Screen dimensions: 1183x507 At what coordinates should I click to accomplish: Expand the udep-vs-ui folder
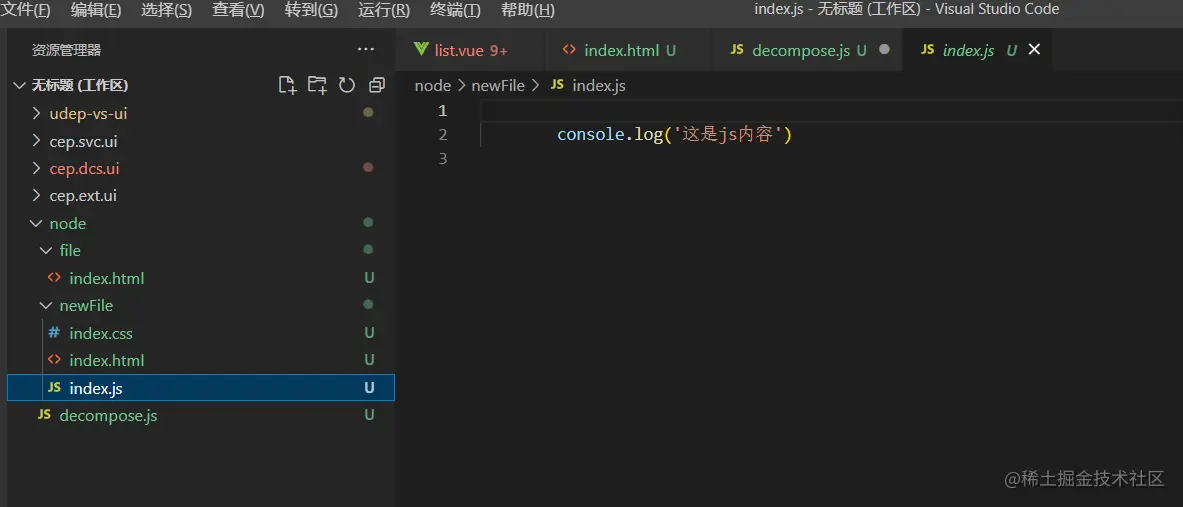coord(201,113)
